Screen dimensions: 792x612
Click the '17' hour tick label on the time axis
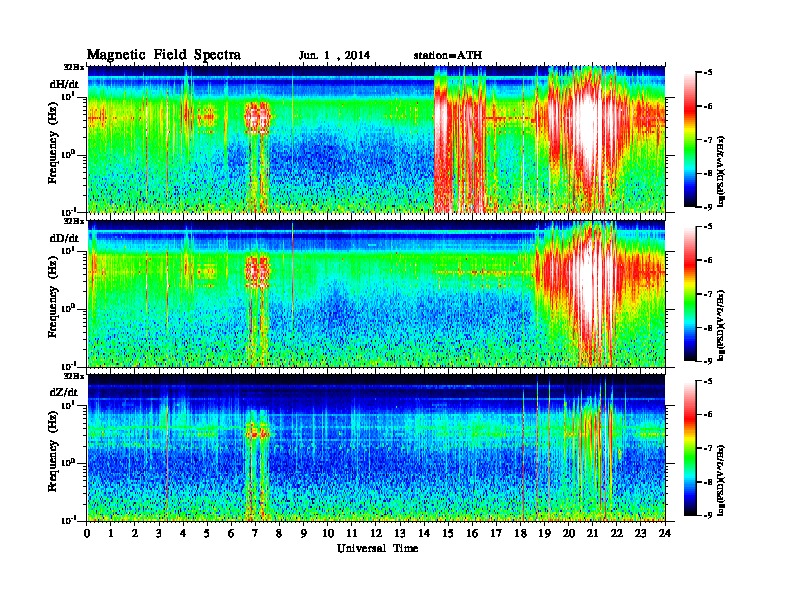click(x=496, y=533)
